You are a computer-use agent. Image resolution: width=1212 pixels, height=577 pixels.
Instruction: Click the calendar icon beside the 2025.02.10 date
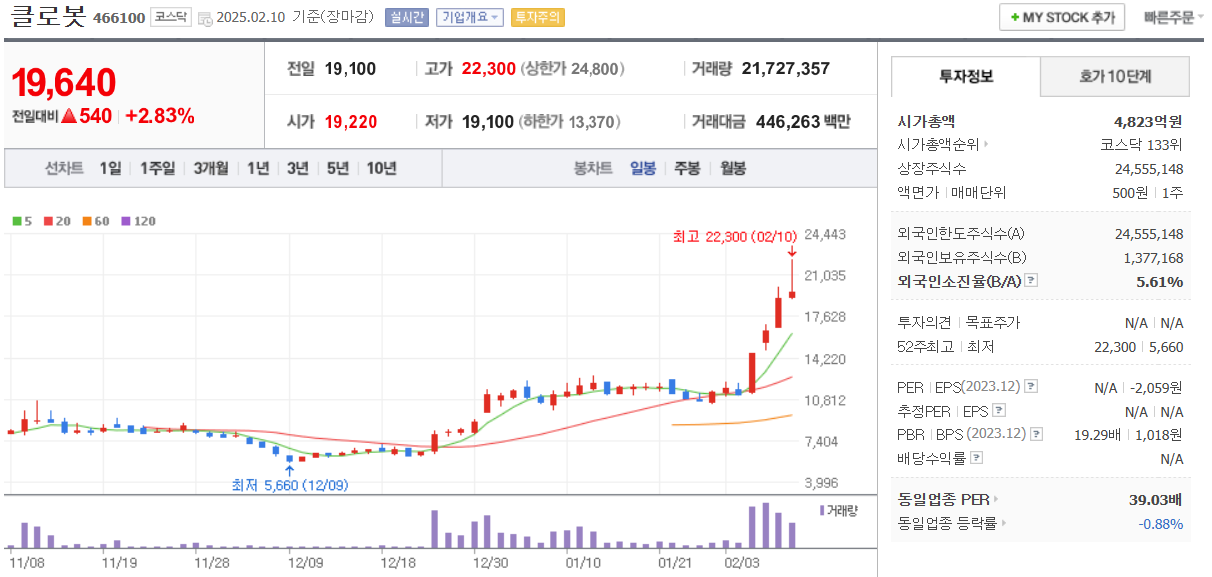[206, 16]
